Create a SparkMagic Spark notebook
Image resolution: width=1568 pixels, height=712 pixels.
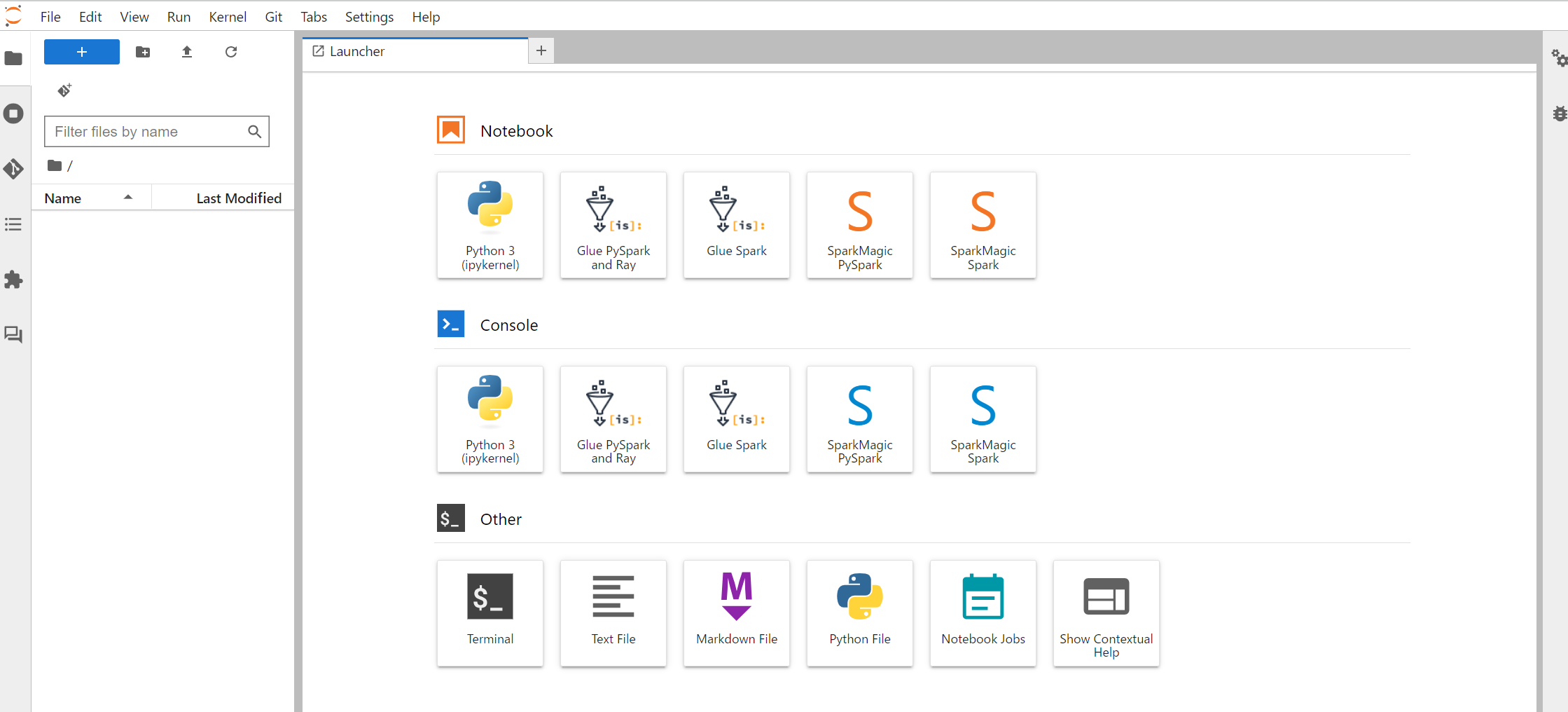coord(983,225)
